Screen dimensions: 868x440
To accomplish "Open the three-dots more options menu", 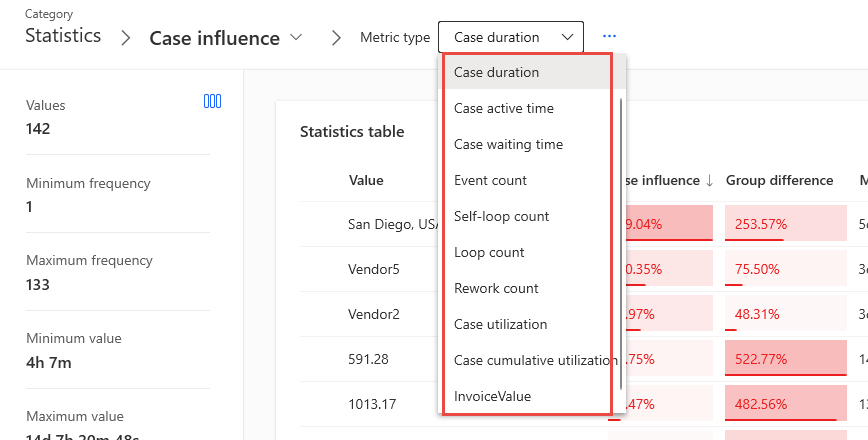I will pos(611,37).
